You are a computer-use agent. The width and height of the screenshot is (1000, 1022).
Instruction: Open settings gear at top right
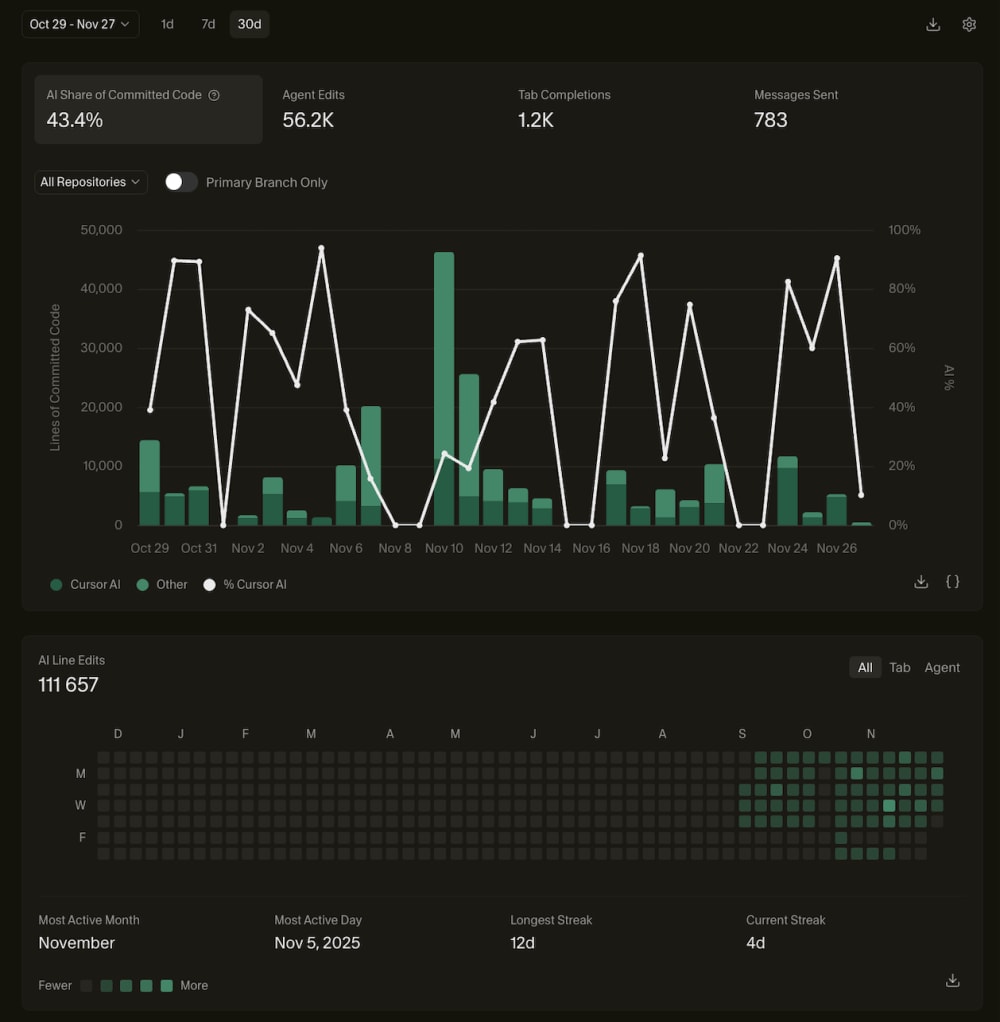(x=969, y=24)
